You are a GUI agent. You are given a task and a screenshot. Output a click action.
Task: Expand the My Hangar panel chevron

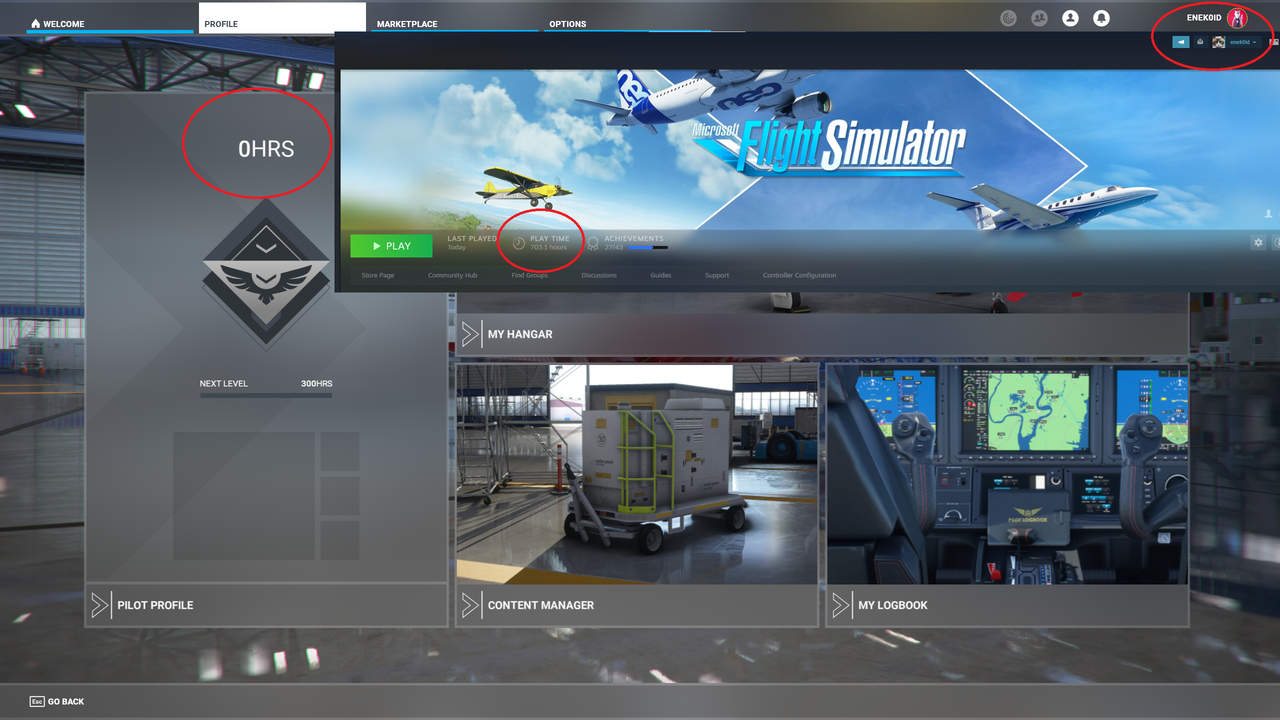(x=472, y=333)
